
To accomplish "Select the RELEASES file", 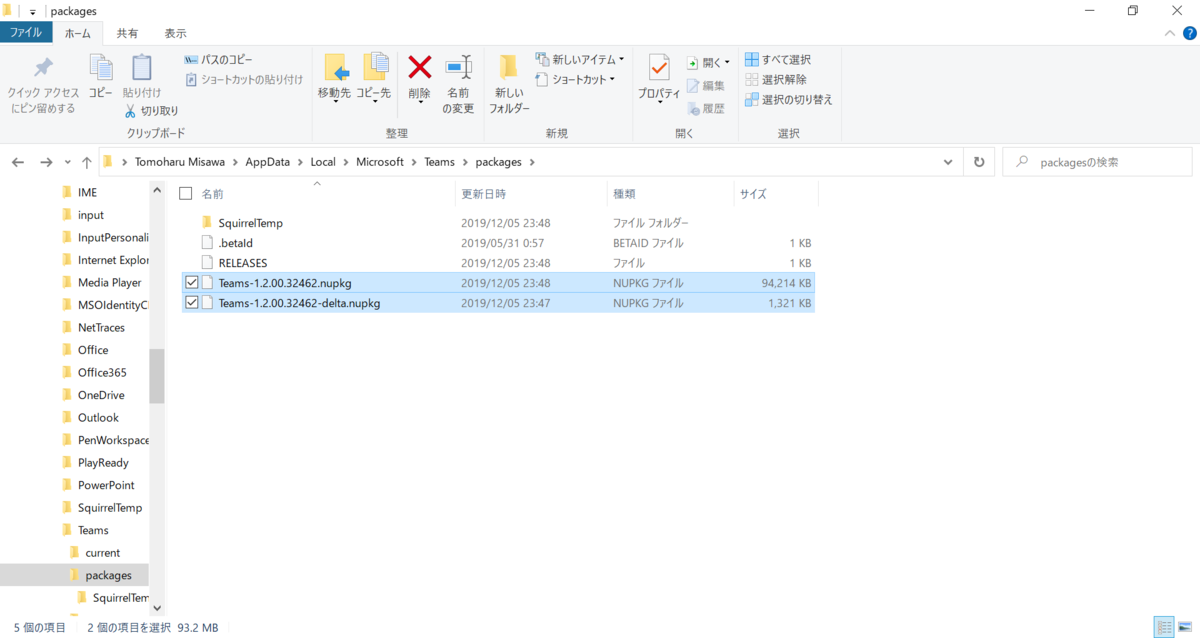I will (x=242, y=263).
